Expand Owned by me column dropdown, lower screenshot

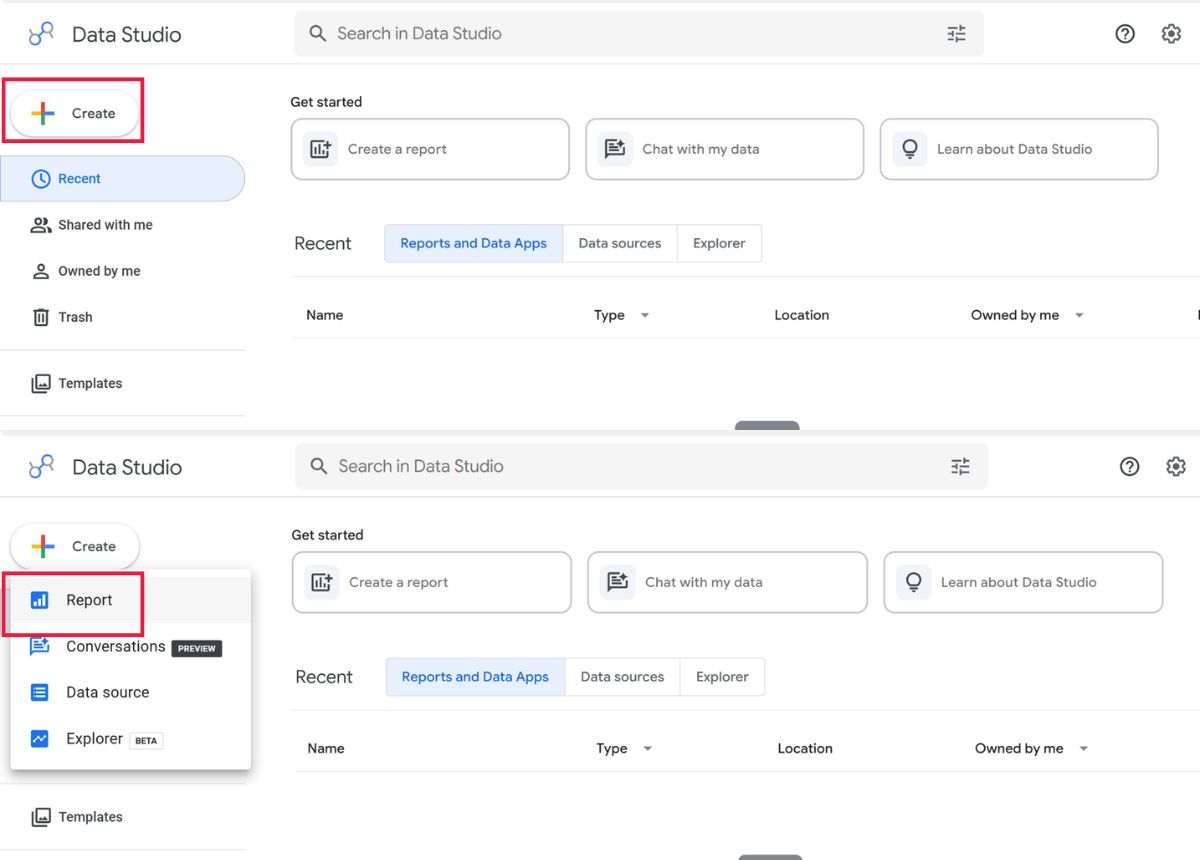coord(1083,748)
